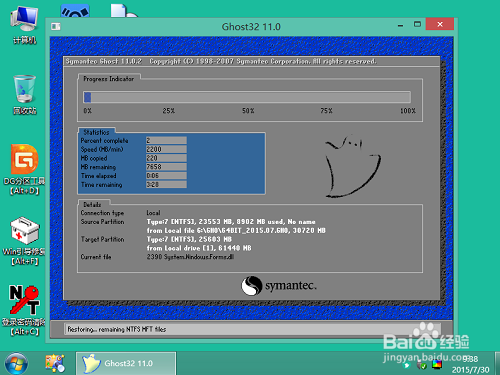This screenshot has height=375, width=500.
Task: Open the Computer desktop icon
Action: 24,25
